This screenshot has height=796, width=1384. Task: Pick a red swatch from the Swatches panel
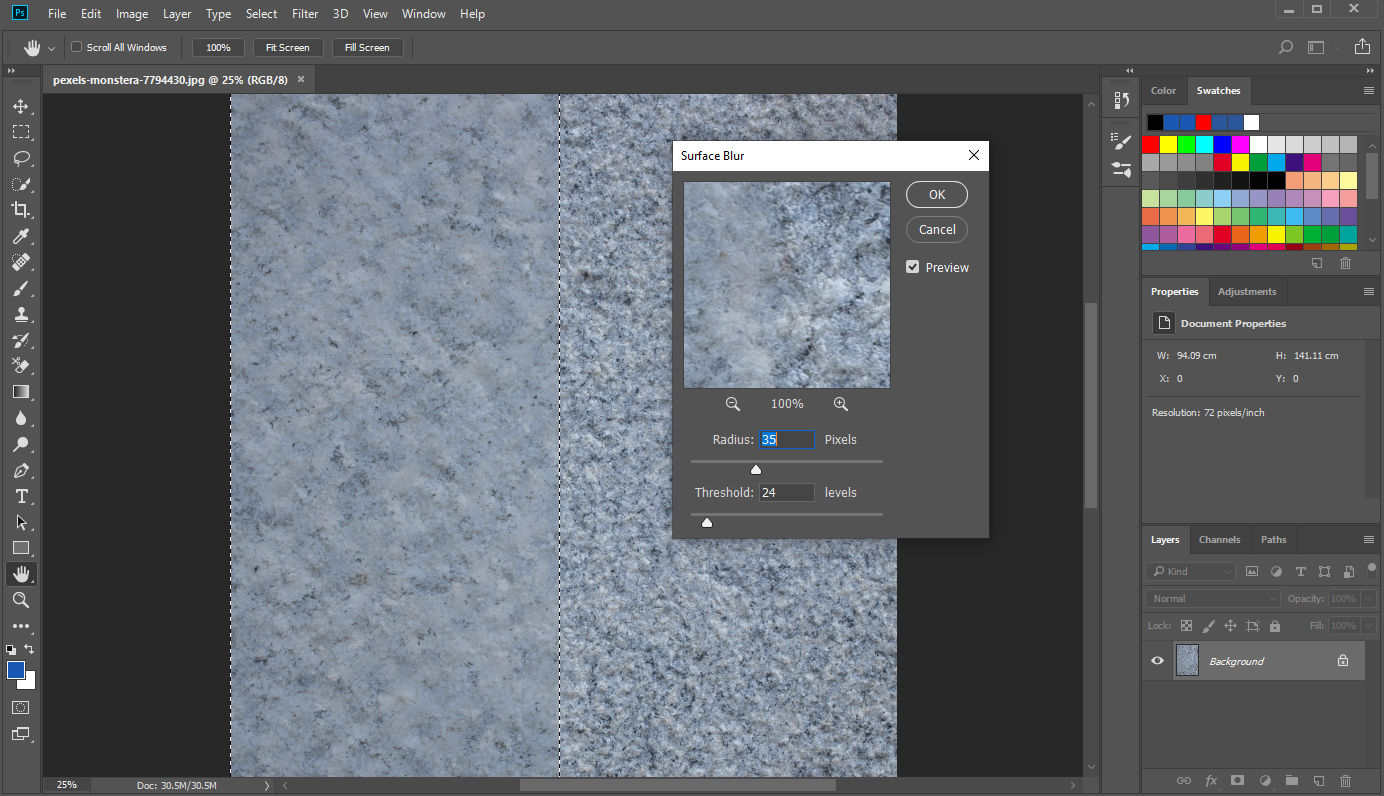[1152, 143]
